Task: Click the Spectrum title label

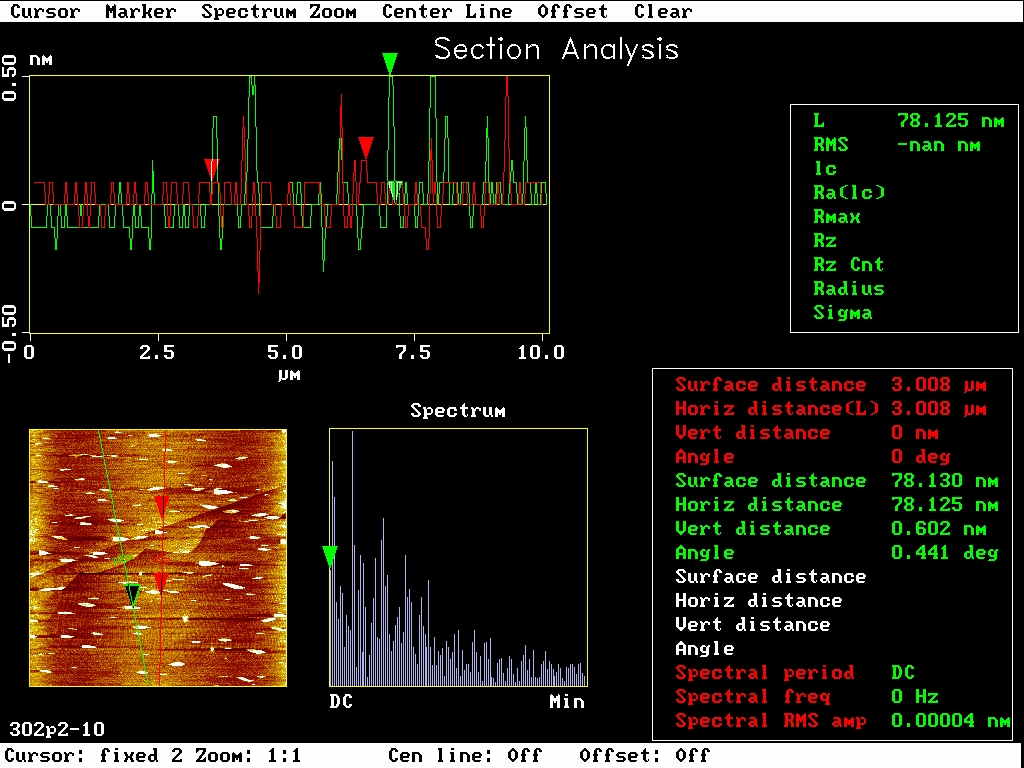Action: coord(458,411)
